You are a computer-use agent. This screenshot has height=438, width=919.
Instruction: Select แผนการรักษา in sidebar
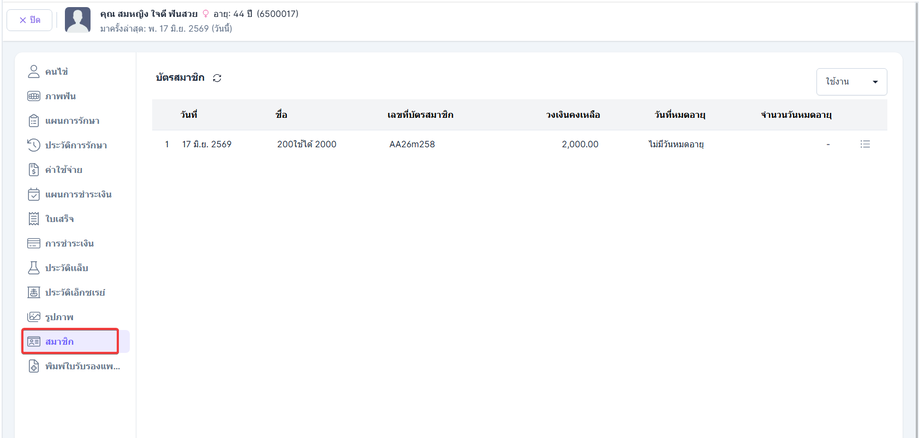(x=75, y=121)
